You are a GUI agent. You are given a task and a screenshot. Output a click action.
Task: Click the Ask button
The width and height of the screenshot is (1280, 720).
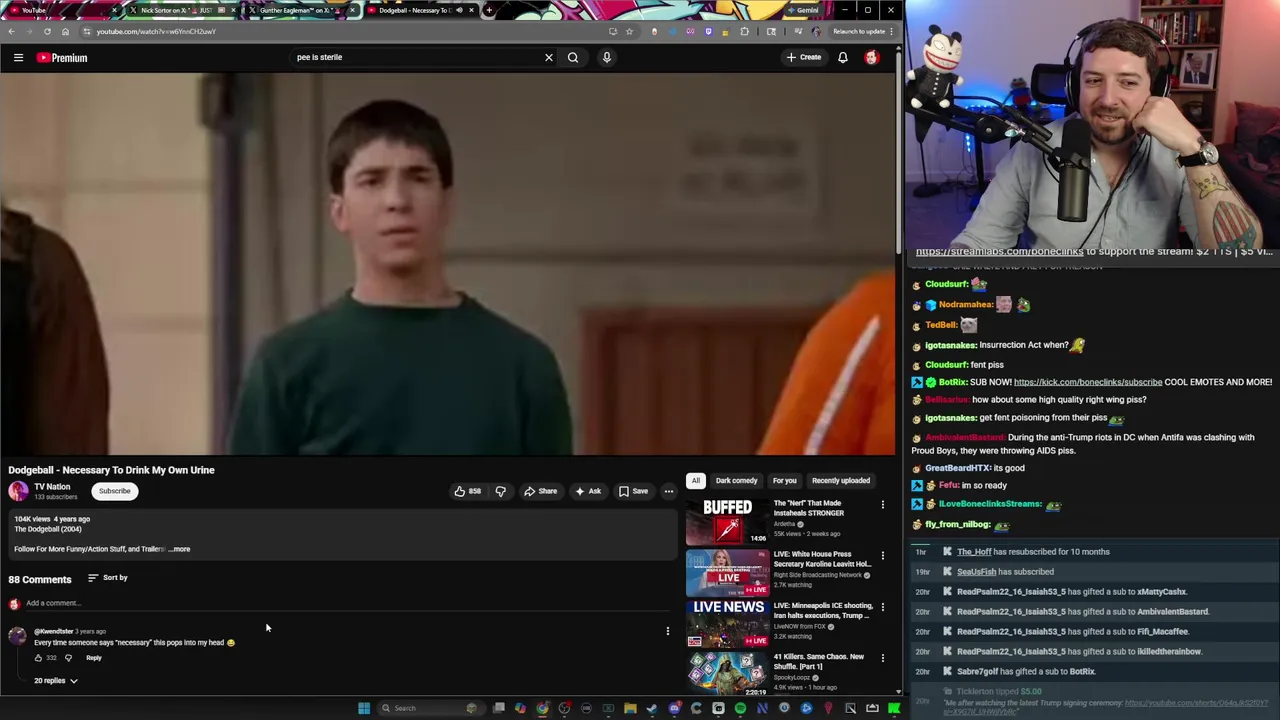588,491
